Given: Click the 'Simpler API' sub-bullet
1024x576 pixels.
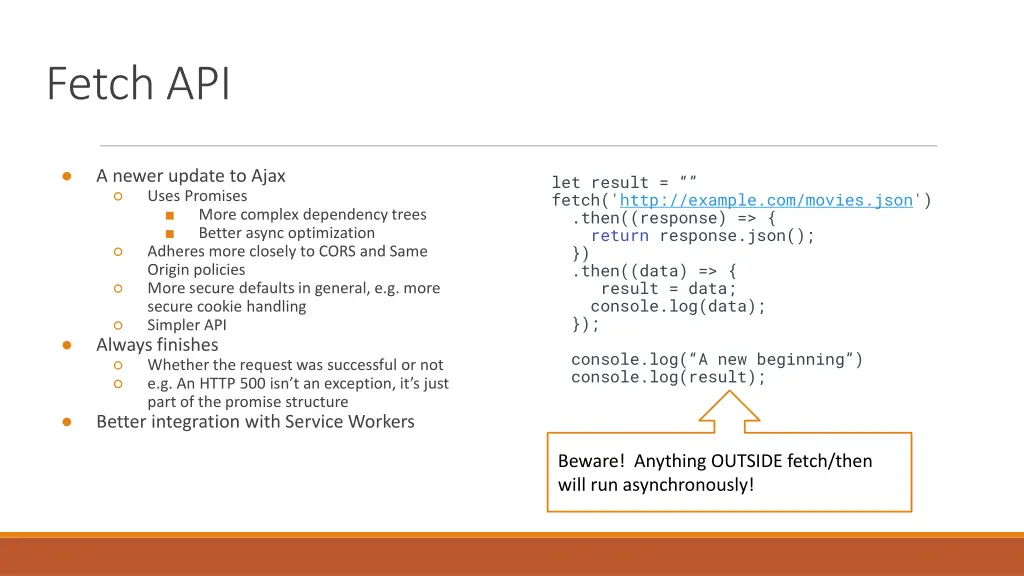Looking at the screenshot, I should point(187,325).
